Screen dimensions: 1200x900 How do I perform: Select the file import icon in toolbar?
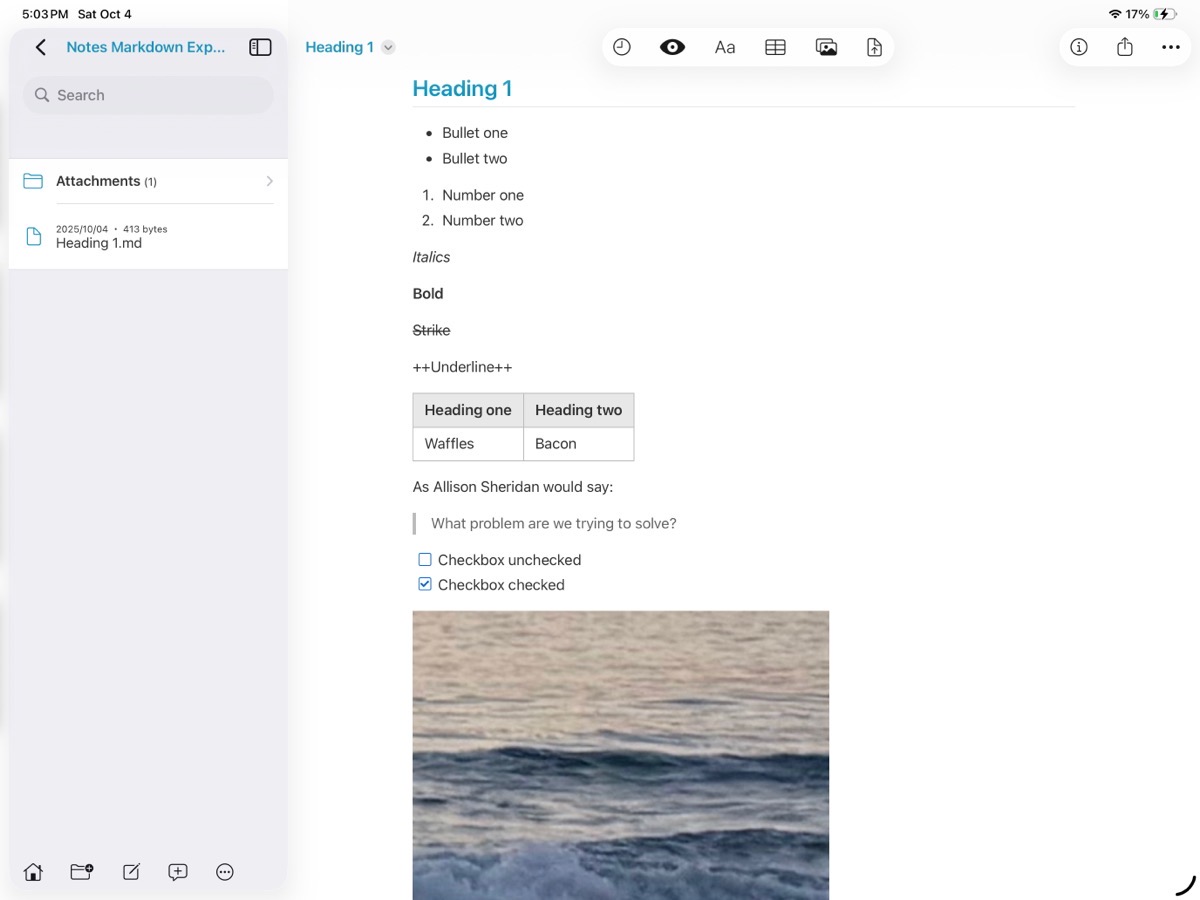pyautogui.click(x=874, y=46)
